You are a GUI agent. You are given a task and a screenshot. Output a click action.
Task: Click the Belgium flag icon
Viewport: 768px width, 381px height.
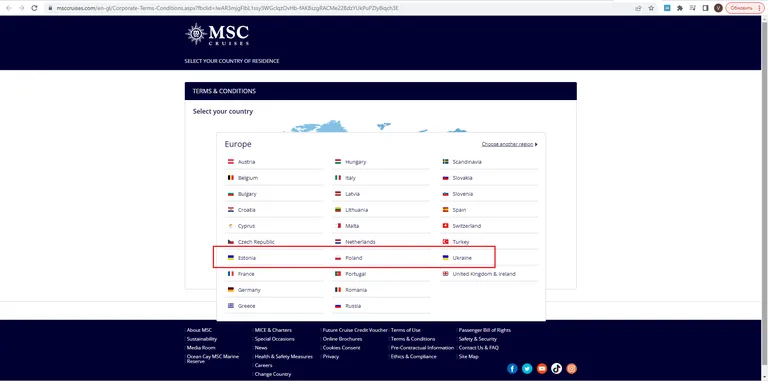pyautogui.click(x=231, y=178)
